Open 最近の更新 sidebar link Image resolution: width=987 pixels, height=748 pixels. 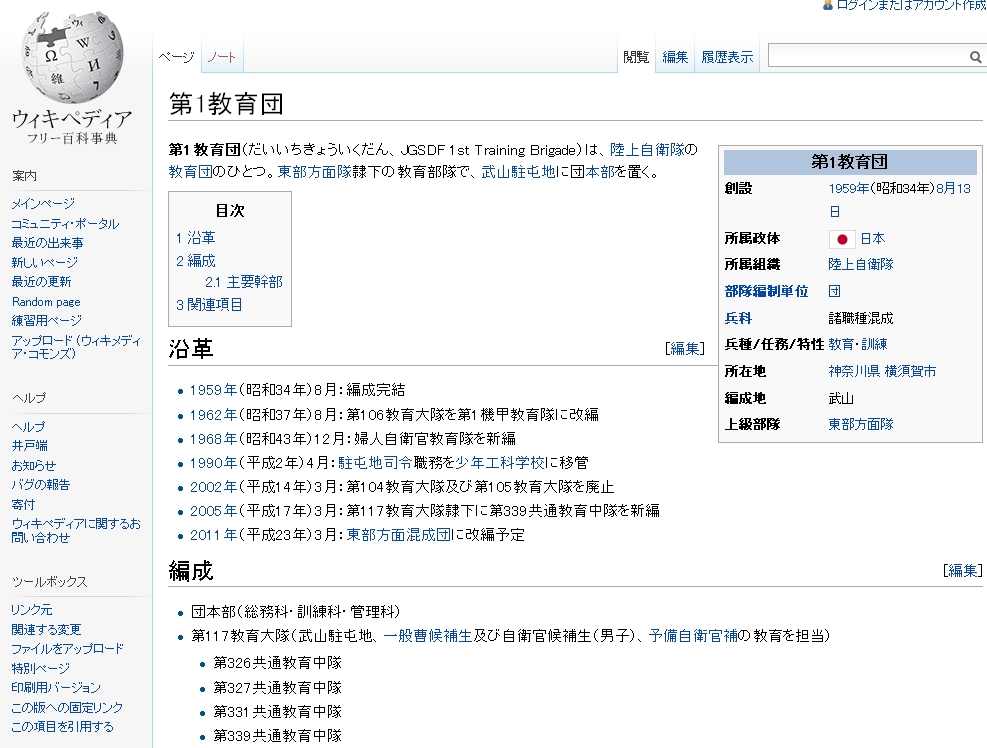click(41, 281)
